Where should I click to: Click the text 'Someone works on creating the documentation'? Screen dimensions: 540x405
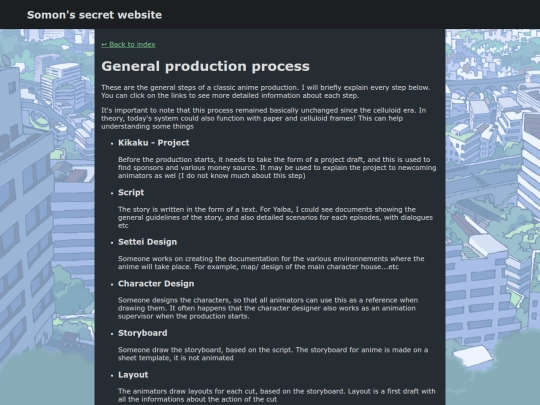pyautogui.click(x=271, y=262)
